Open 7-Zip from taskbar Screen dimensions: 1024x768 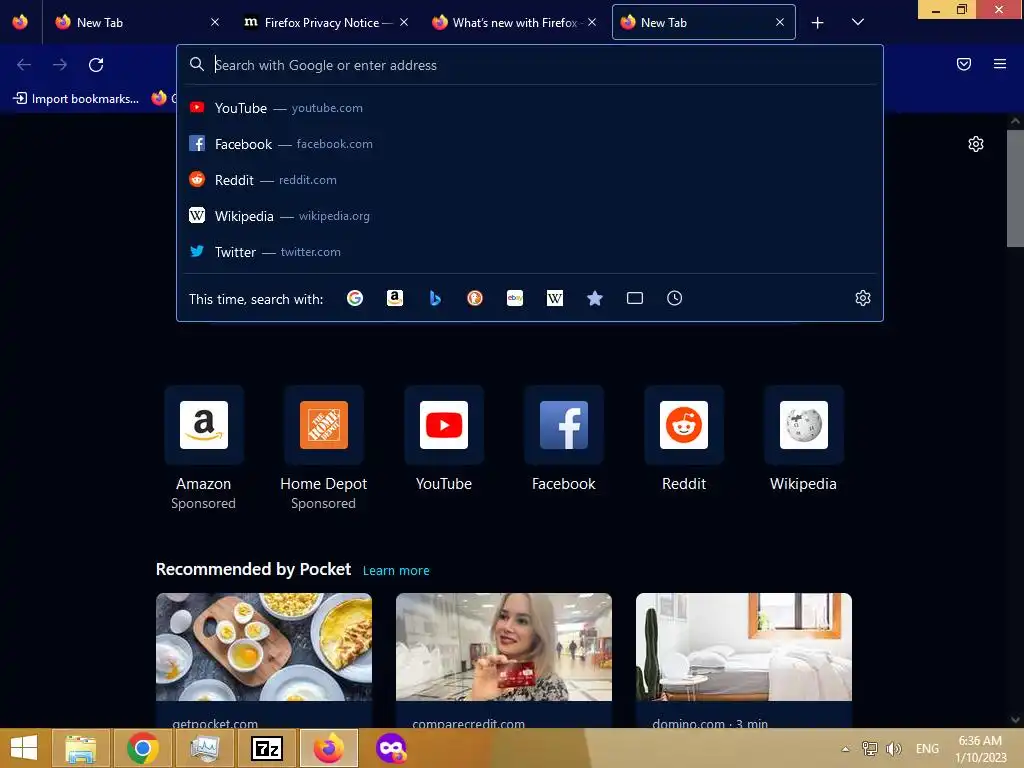coord(267,748)
